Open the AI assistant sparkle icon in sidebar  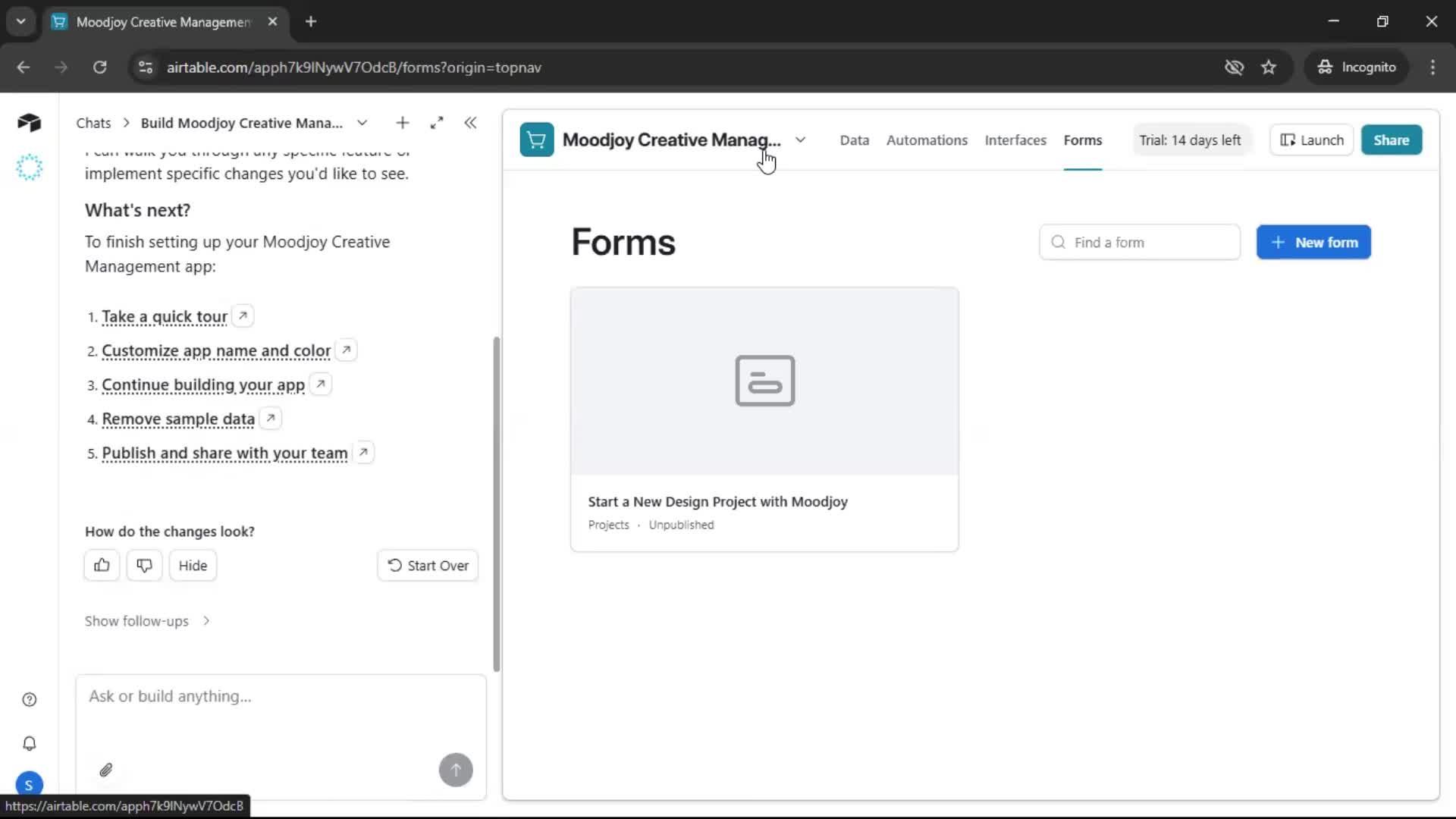[29, 167]
